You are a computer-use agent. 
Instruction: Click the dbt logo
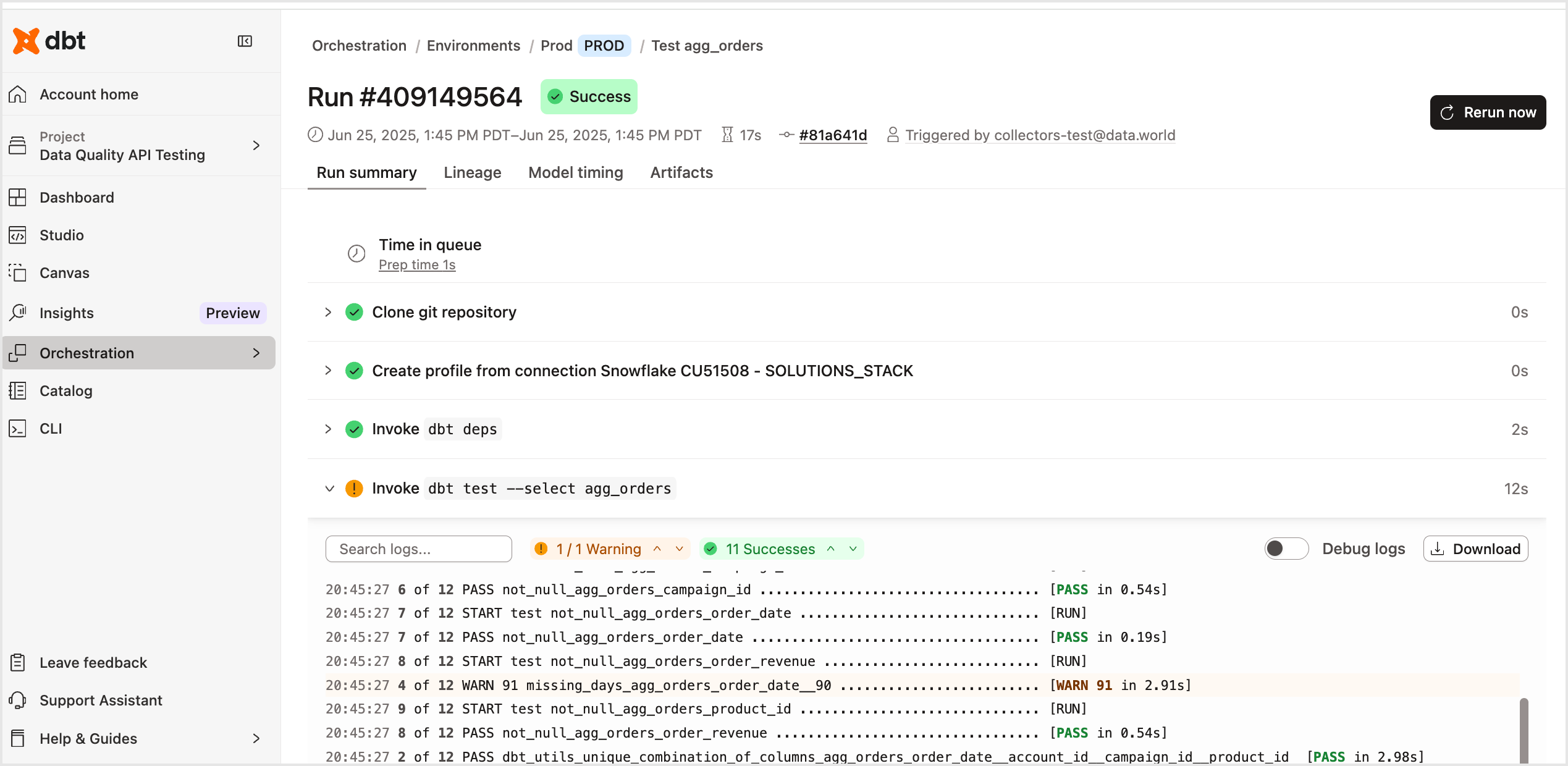tap(49, 41)
